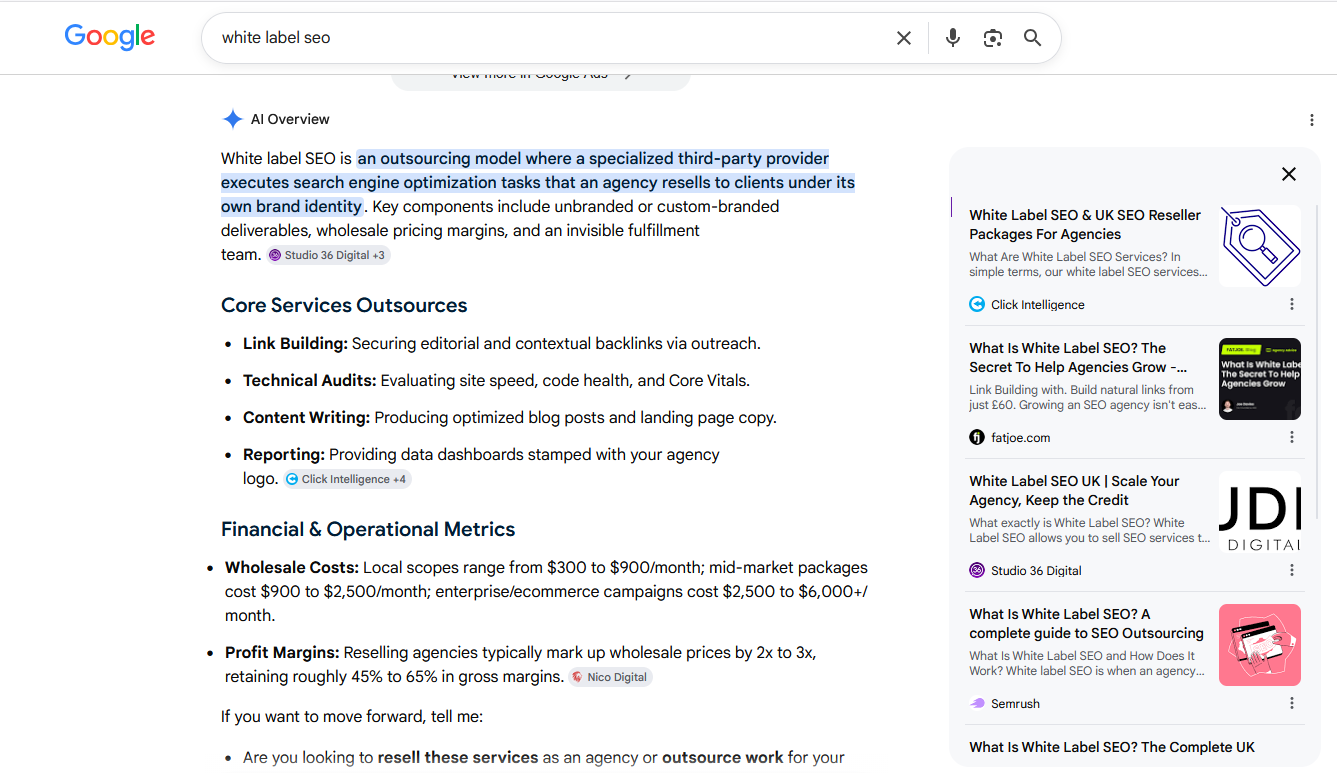Click the fatjoe dark blog thumbnail
The width and height of the screenshot is (1337, 773).
pyautogui.click(x=1260, y=379)
